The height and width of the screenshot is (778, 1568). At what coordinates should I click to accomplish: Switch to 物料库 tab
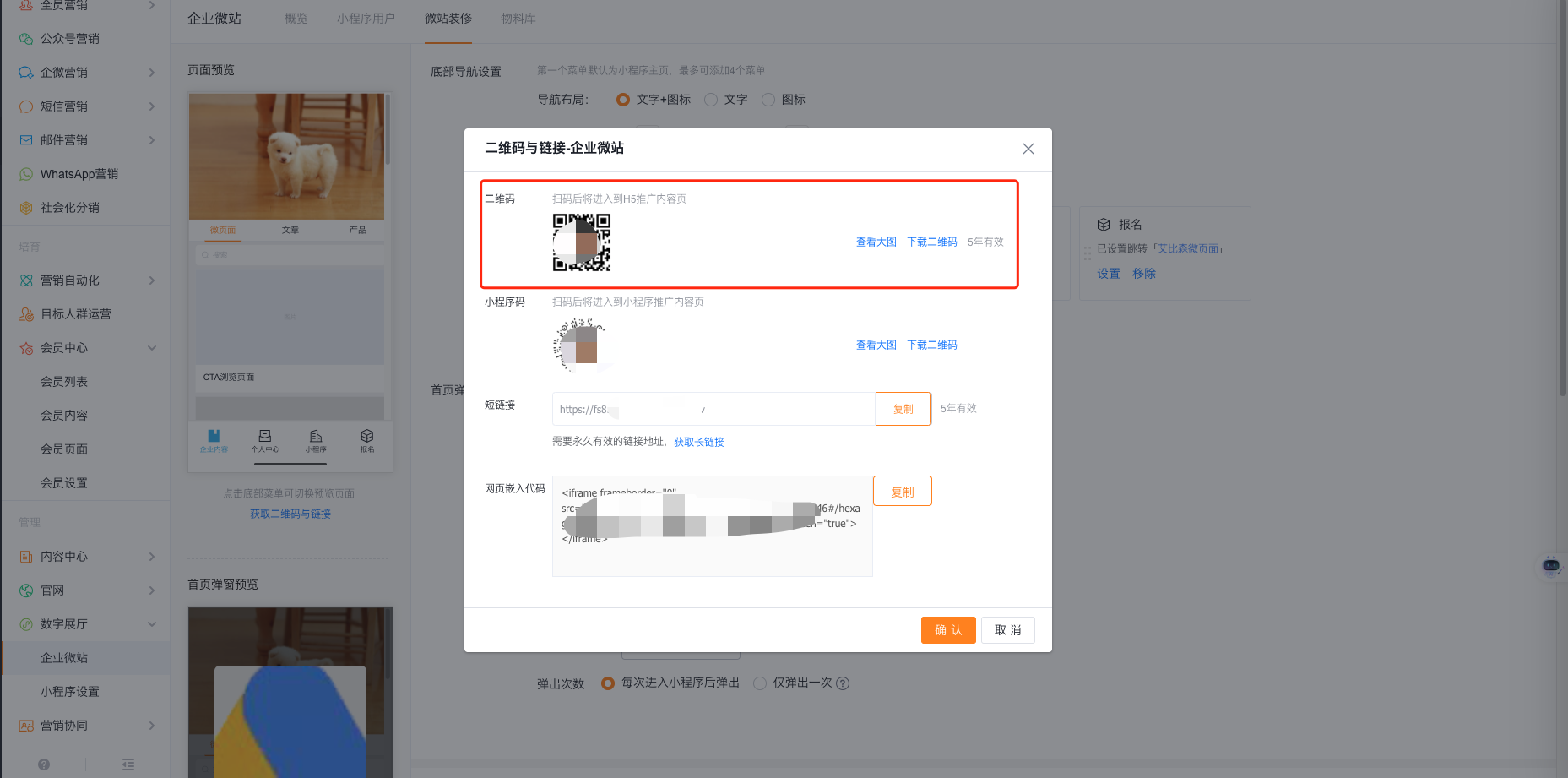(518, 19)
